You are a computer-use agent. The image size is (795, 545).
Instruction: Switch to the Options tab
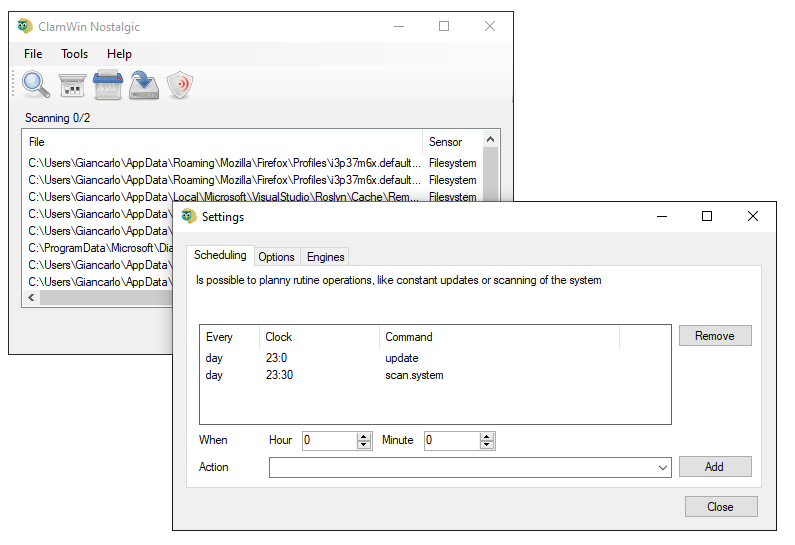pos(276,257)
